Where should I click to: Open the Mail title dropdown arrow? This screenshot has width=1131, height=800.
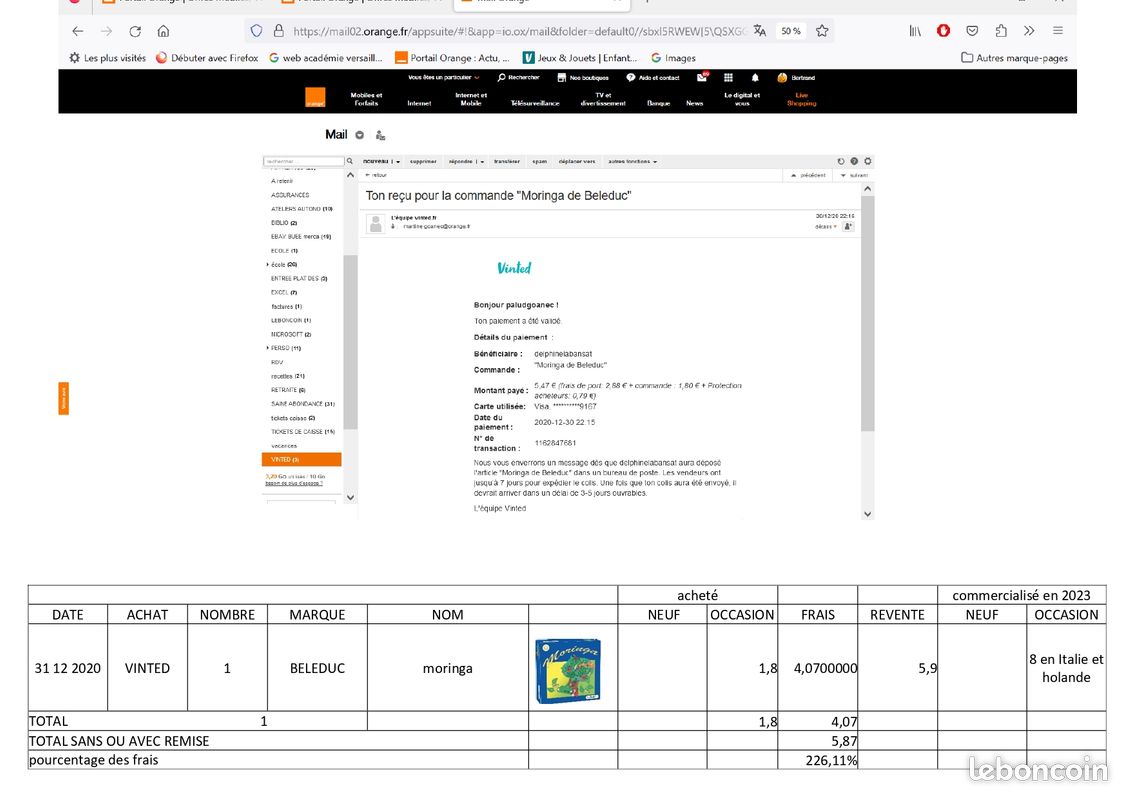click(x=359, y=135)
